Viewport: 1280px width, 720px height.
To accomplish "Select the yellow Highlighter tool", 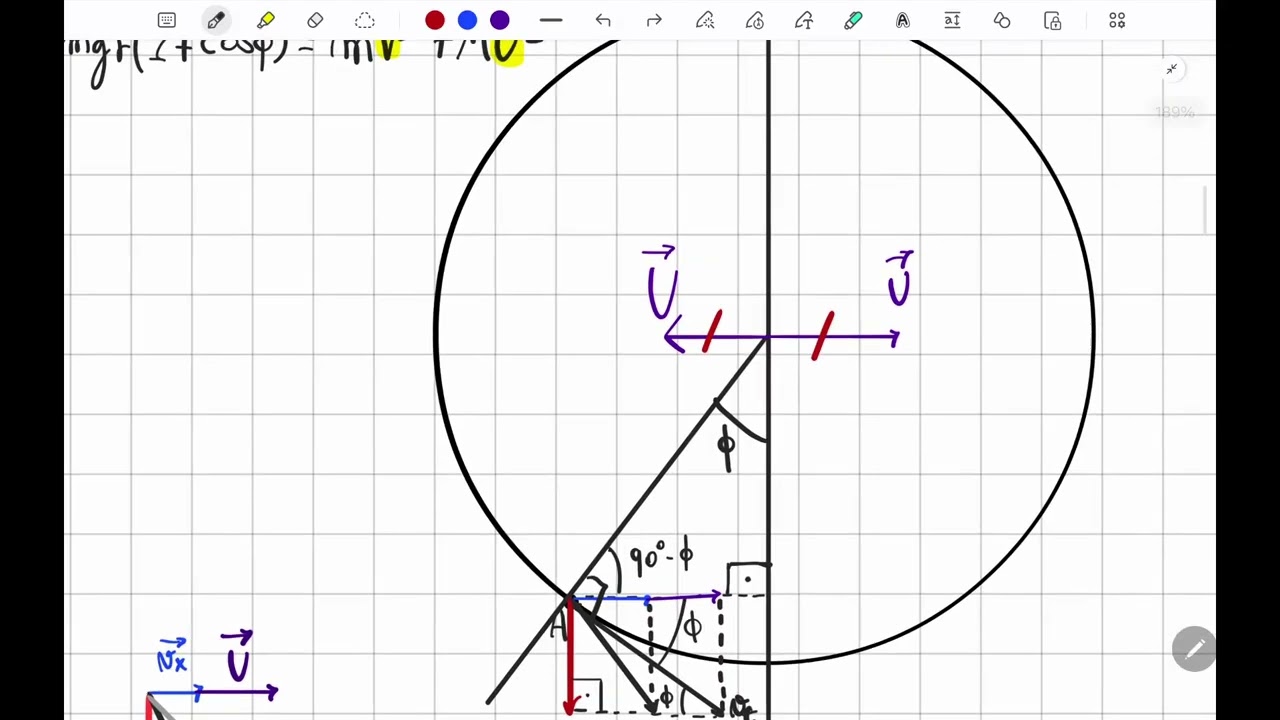I will [266, 20].
